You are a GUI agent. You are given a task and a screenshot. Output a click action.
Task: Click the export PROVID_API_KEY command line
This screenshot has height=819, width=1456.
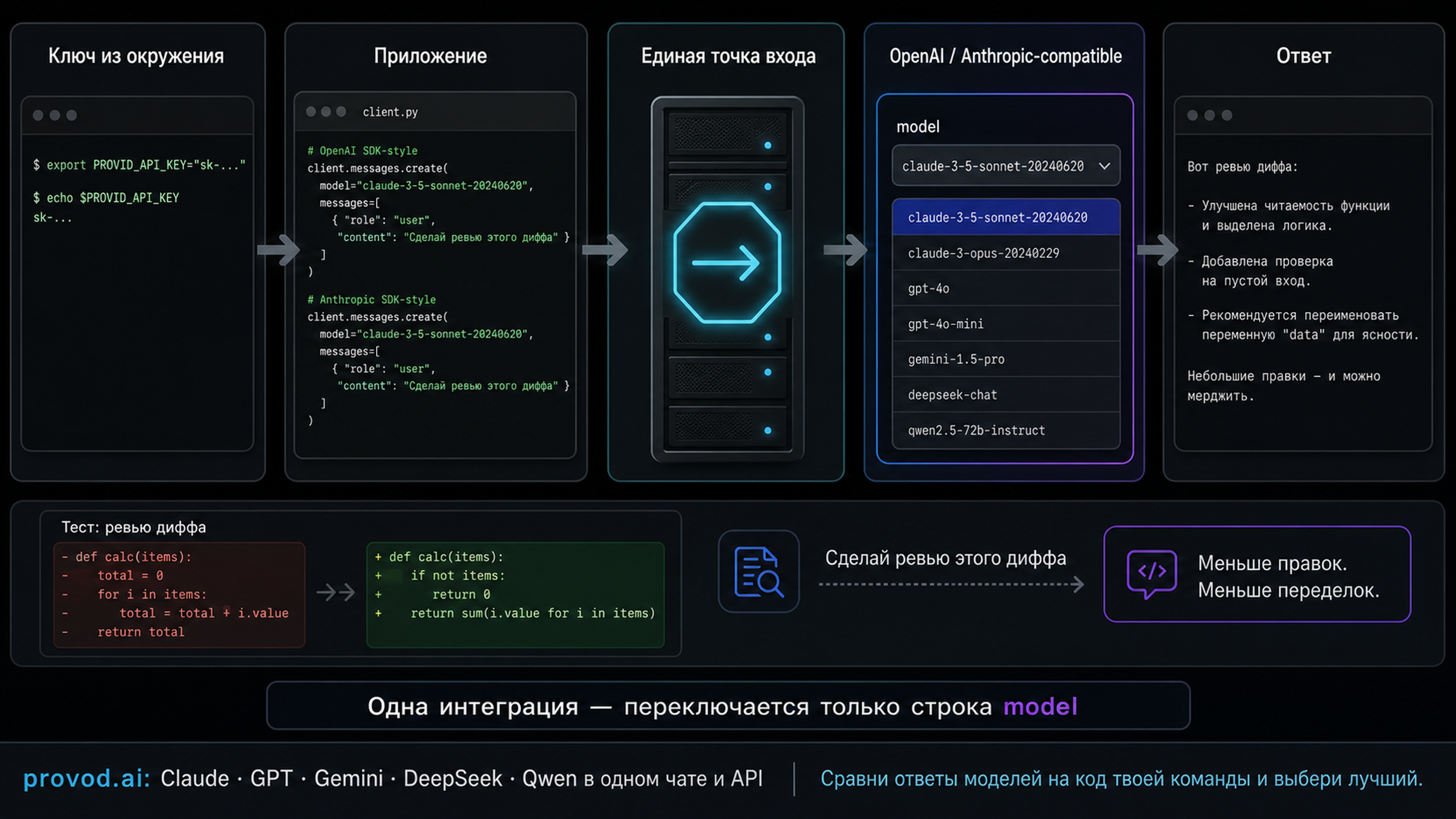click(x=139, y=165)
